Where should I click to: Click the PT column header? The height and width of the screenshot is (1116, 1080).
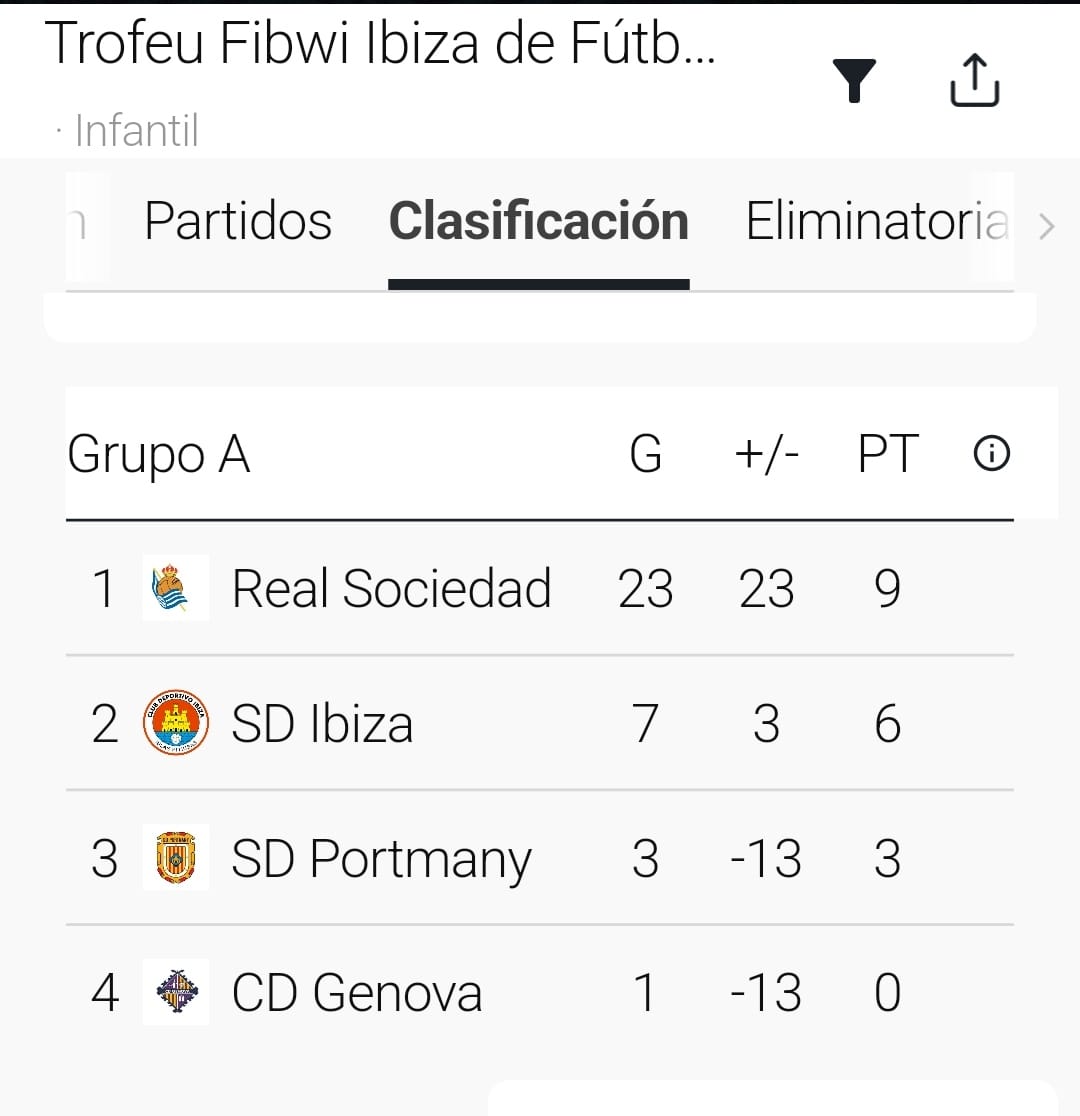pos(888,455)
